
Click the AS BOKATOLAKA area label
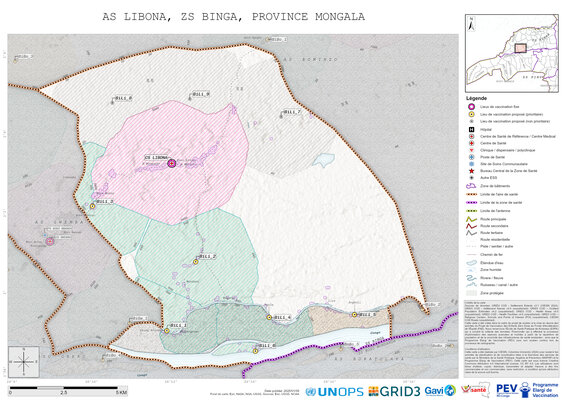[370, 359]
